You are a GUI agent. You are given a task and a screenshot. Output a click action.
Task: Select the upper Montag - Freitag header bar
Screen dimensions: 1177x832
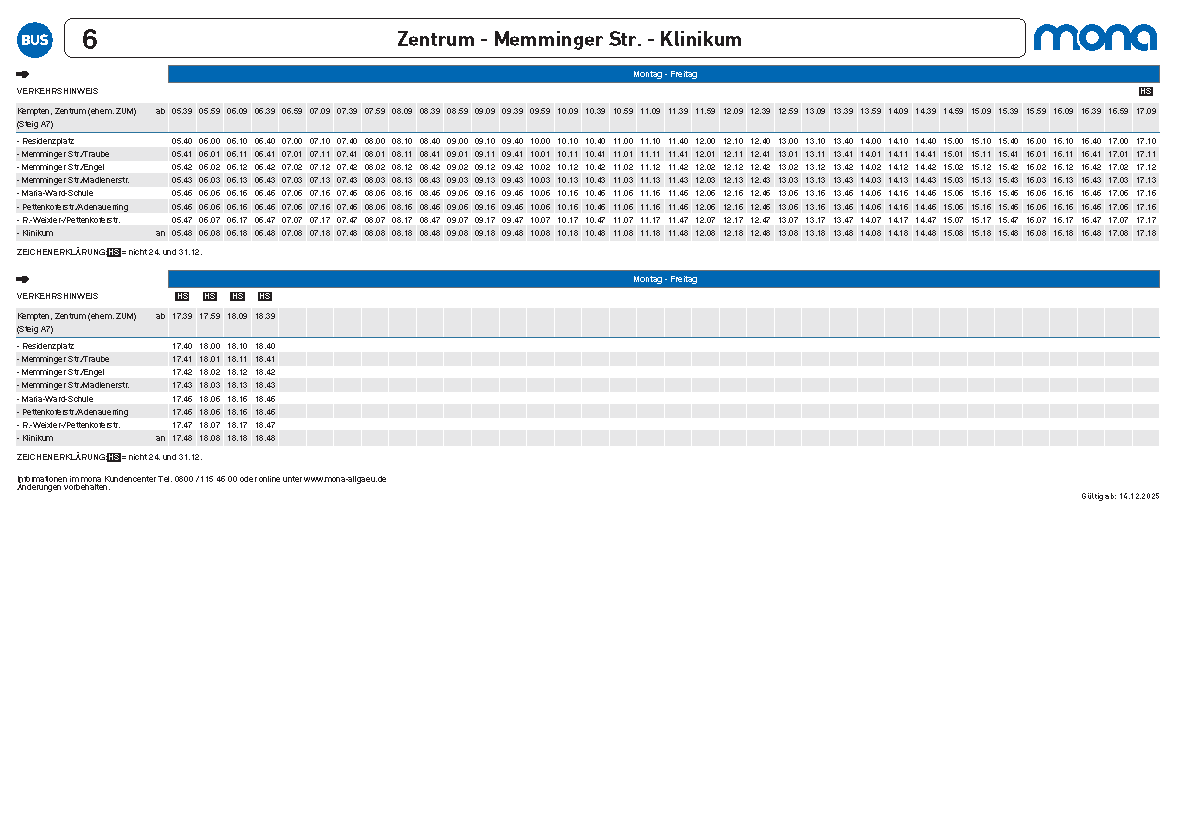[664, 73]
